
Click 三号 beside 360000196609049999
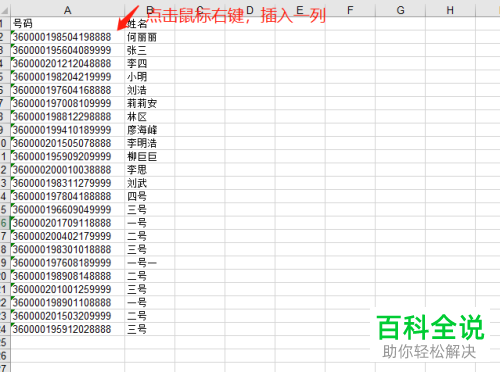coord(150,210)
